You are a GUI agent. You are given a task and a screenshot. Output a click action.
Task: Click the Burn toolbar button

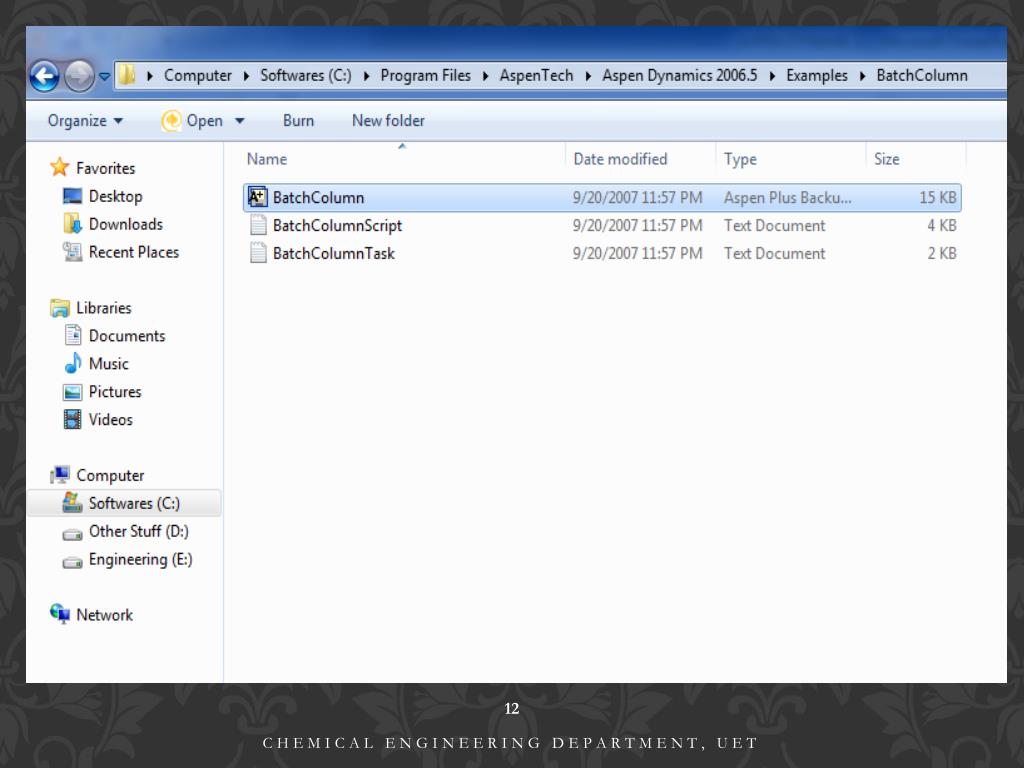(298, 121)
